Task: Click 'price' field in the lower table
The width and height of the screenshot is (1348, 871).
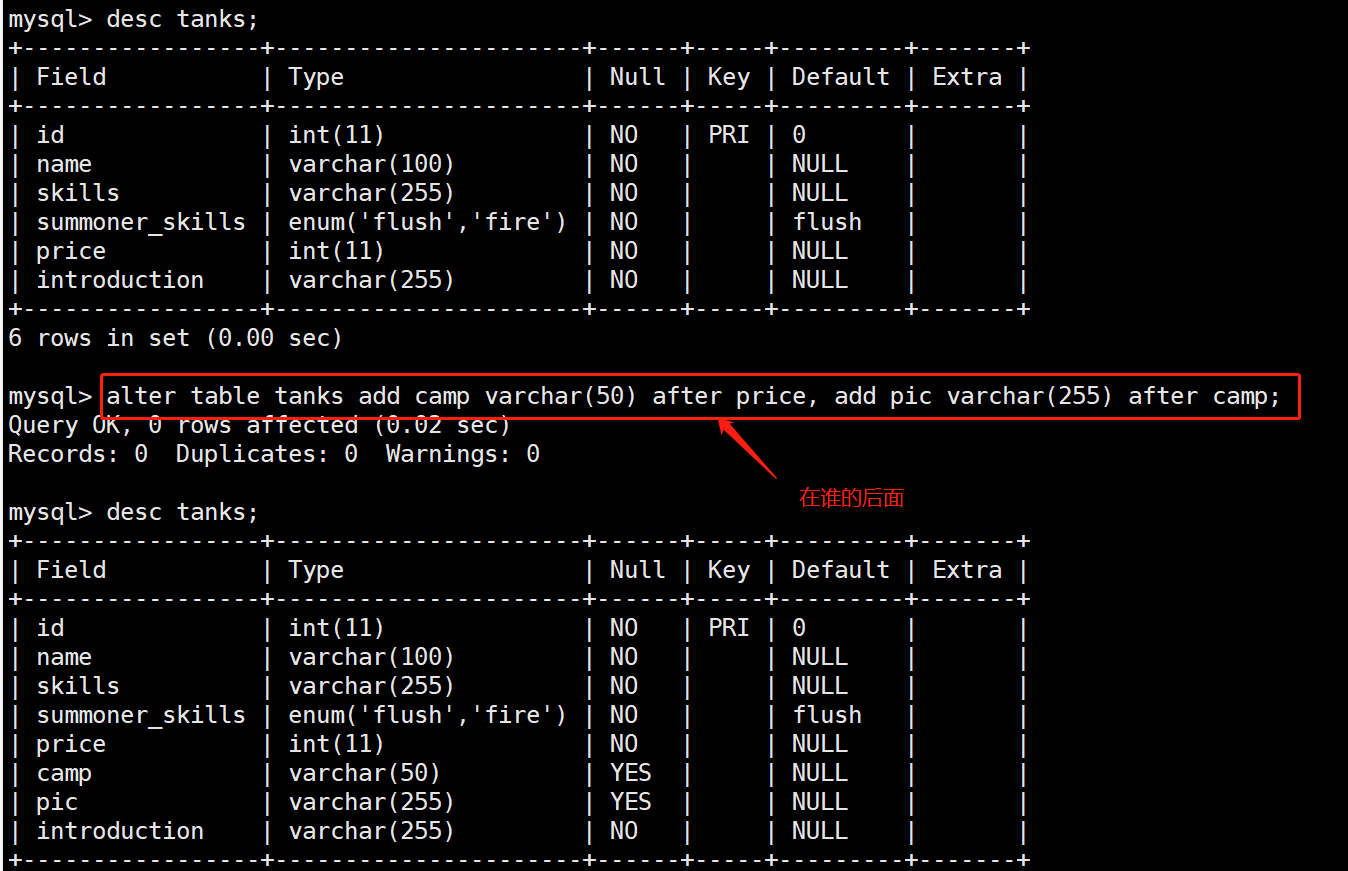Action: [x=71, y=745]
